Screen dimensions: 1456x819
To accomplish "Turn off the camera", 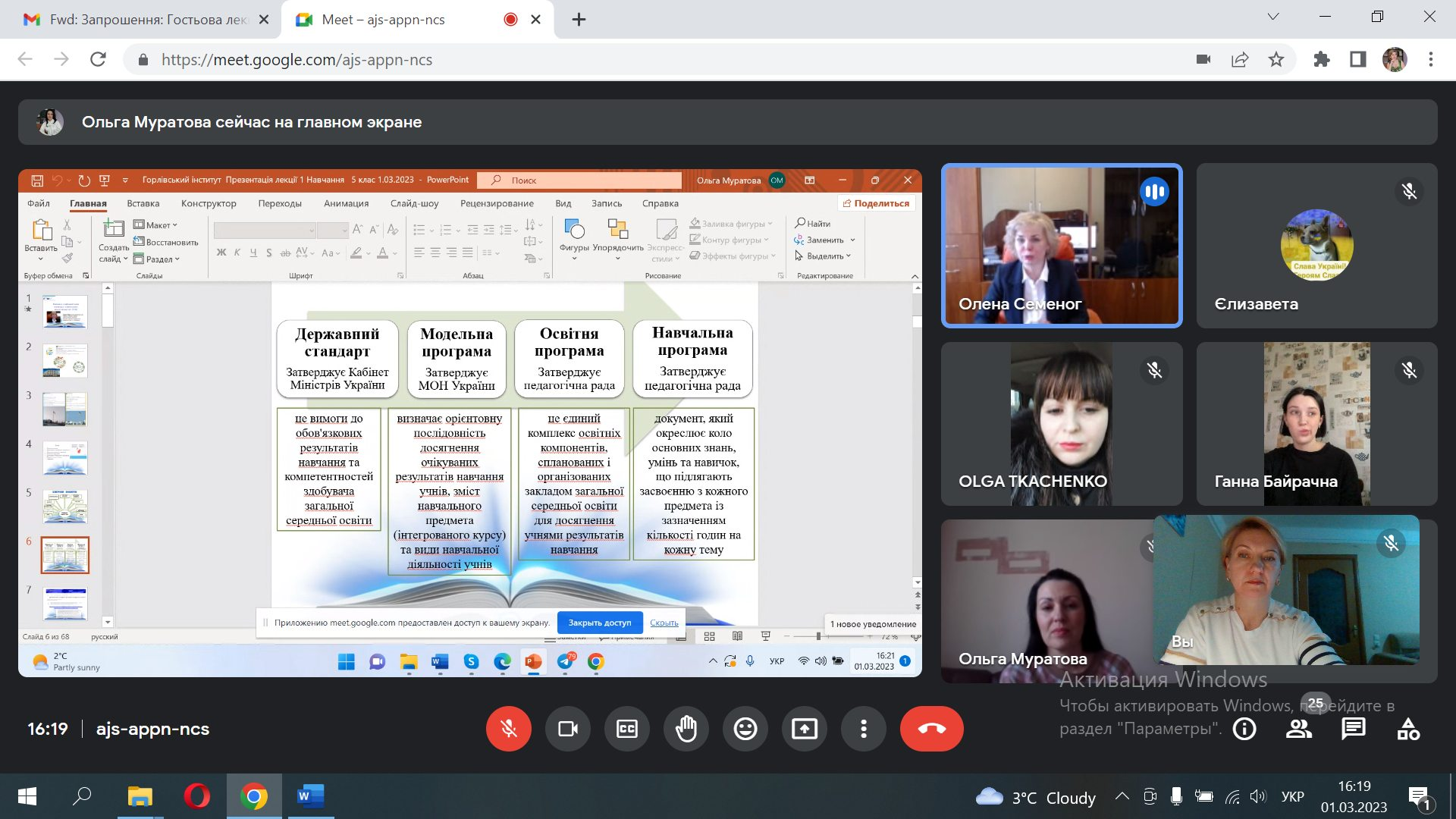I will coord(568,729).
